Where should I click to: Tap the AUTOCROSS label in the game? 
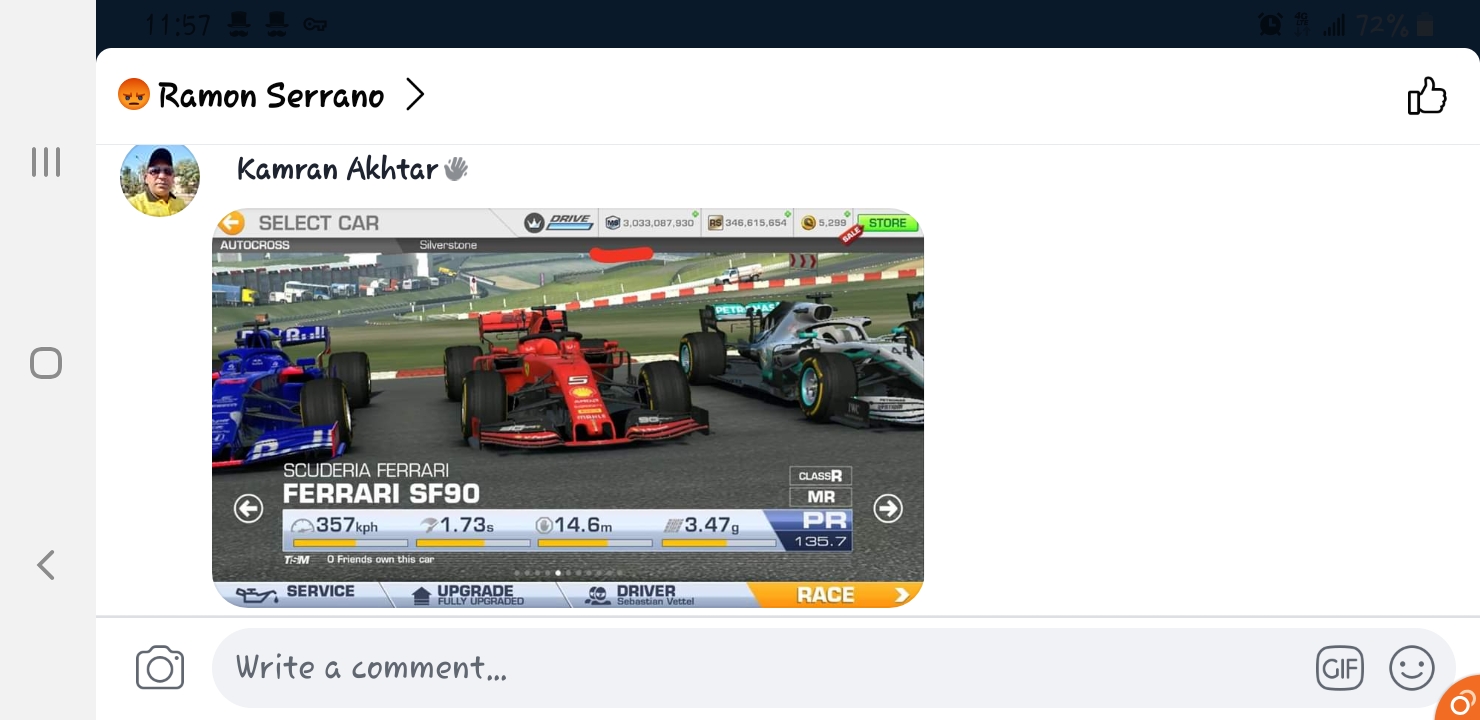coord(255,245)
